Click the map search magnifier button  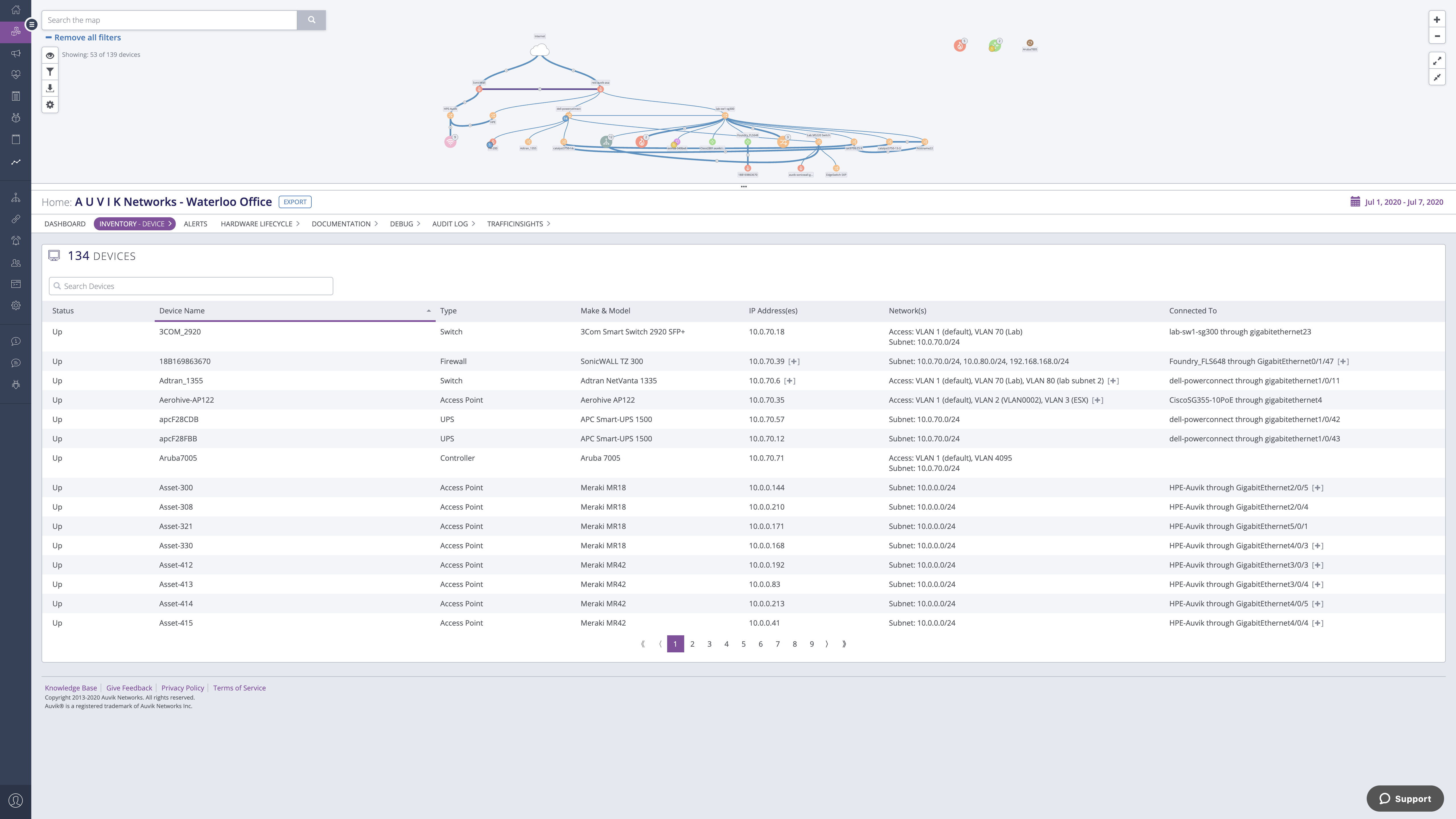pyautogui.click(x=311, y=20)
